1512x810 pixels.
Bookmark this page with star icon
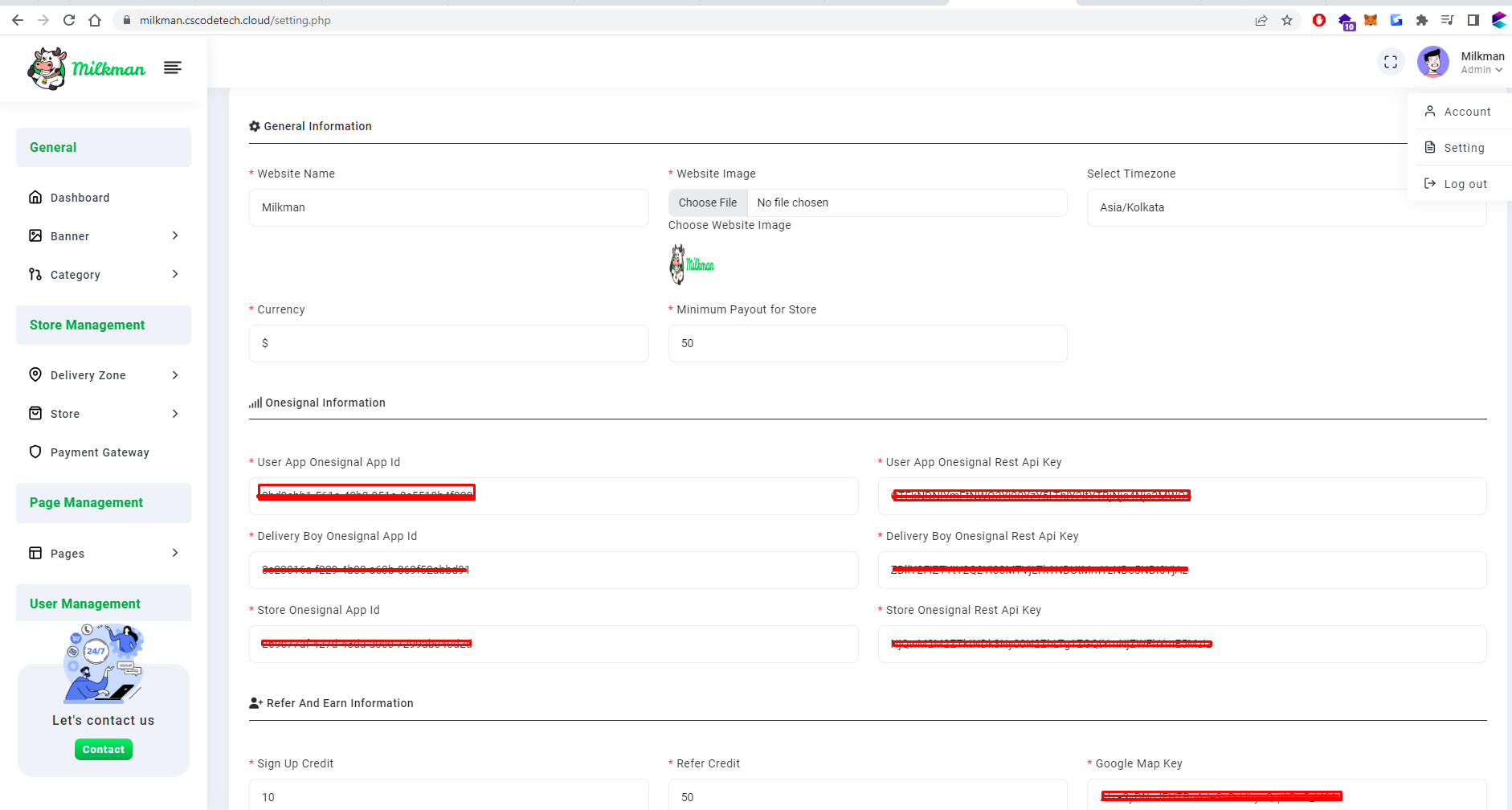(1287, 20)
